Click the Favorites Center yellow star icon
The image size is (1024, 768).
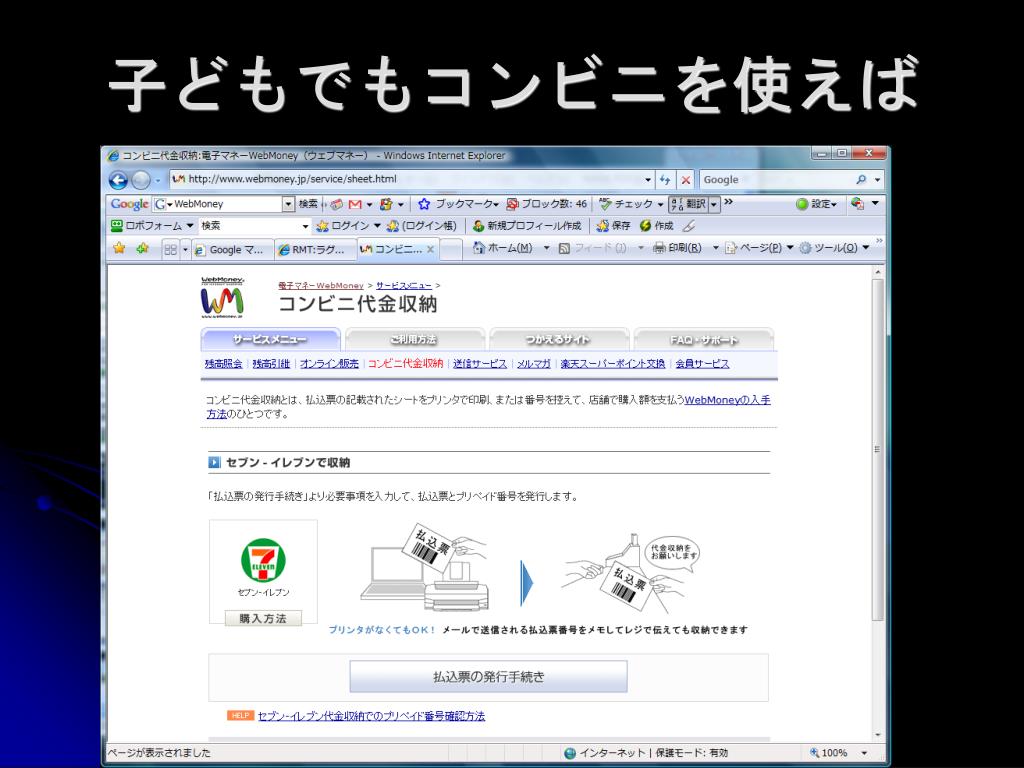tap(119, 248)
